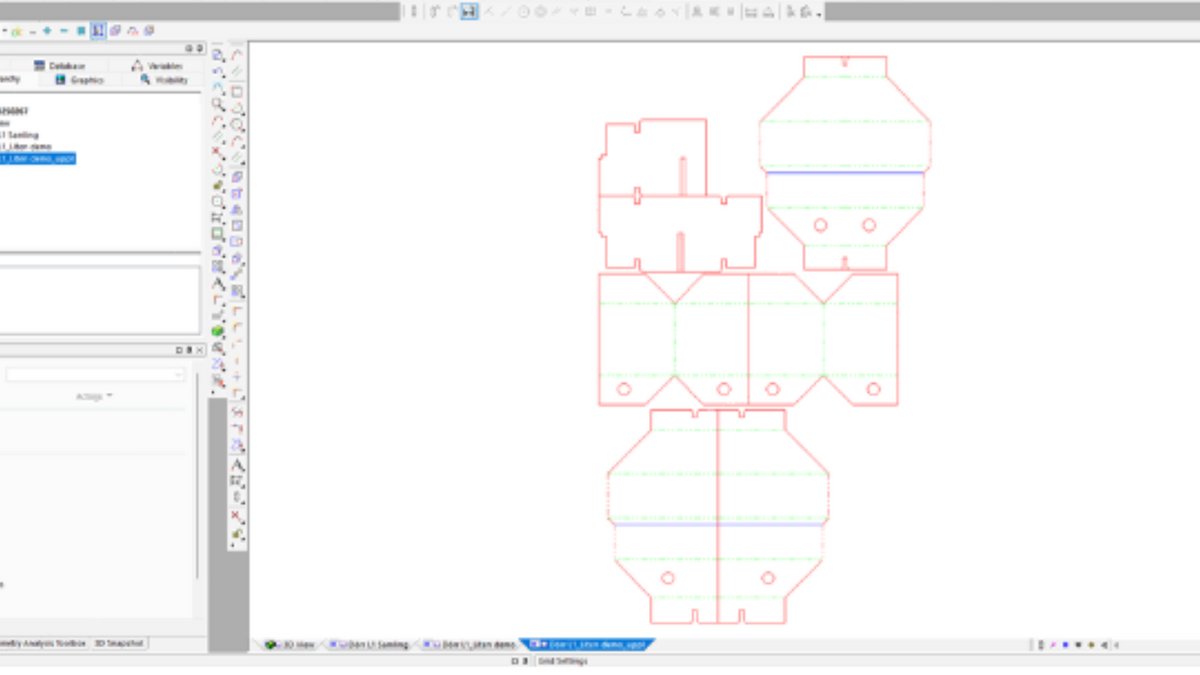Select the magnifier zoom tool in vertical toolbar
This screenshot has height=675, width=1200.
[218, 104]
